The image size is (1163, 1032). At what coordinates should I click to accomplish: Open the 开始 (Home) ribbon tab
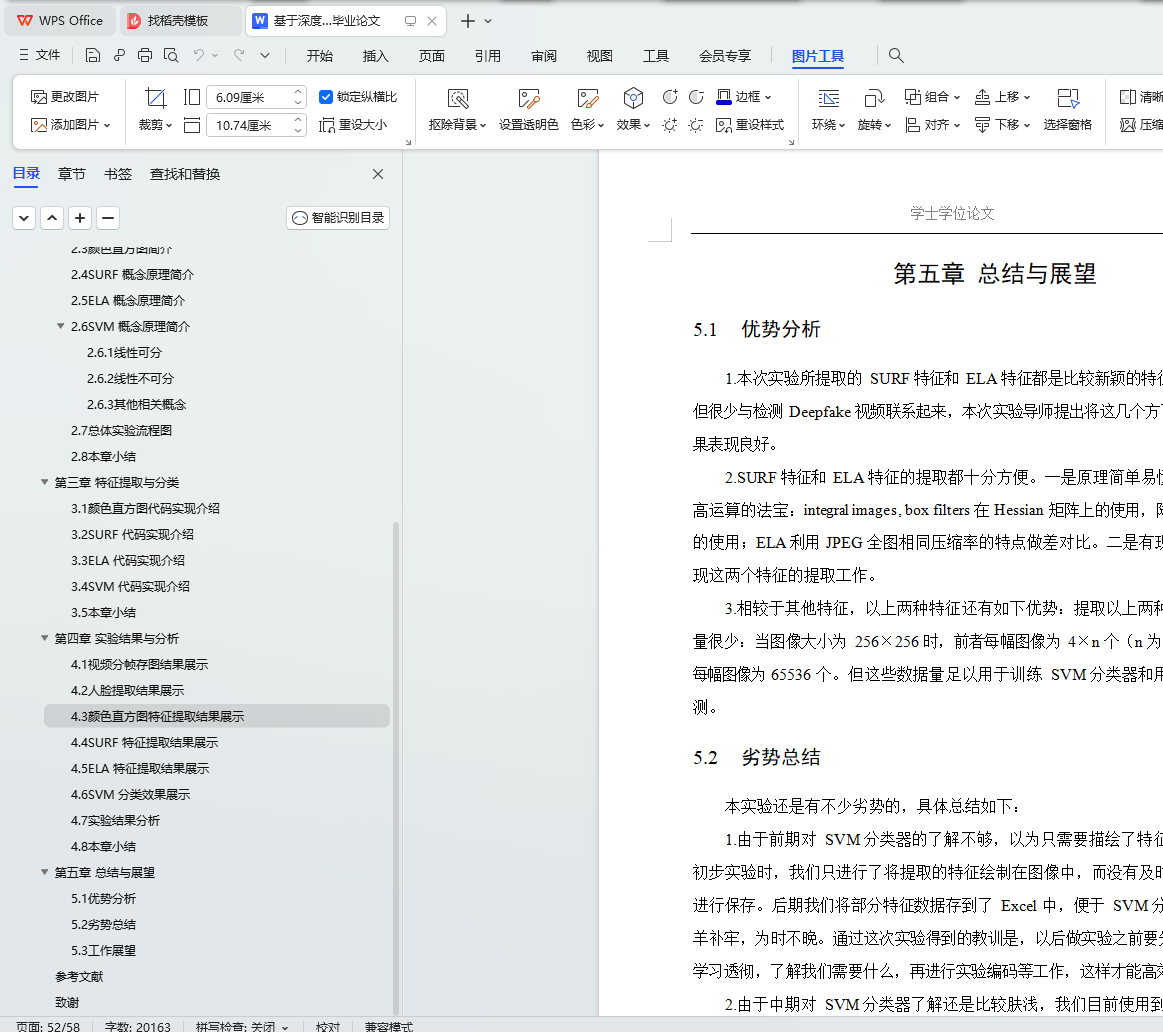click(320, 56)
